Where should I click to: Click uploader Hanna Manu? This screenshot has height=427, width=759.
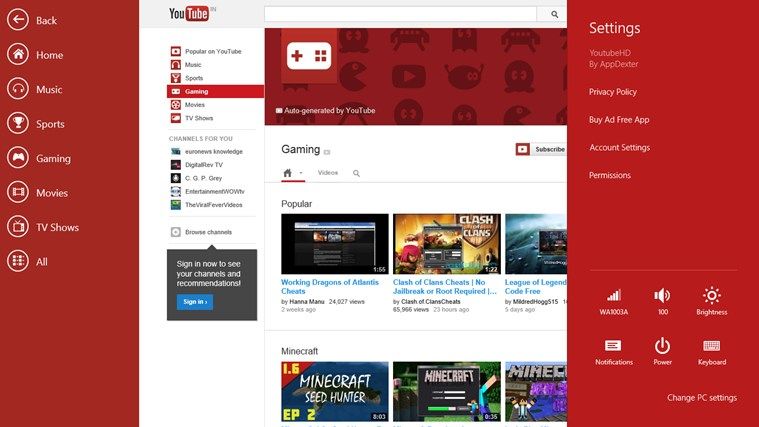[x=307, y=302]
